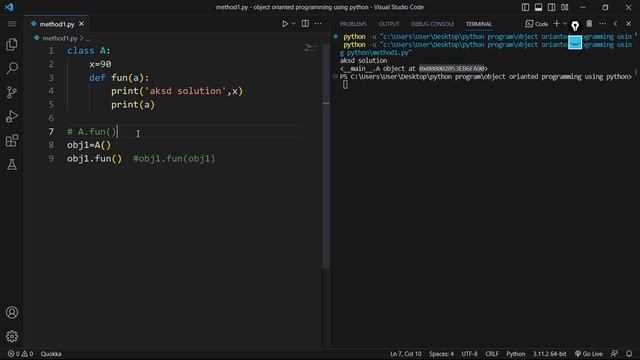Click 'print(a)' on line 5
The width and height of the screenshot is (640, 360).
tap(133, 104)
